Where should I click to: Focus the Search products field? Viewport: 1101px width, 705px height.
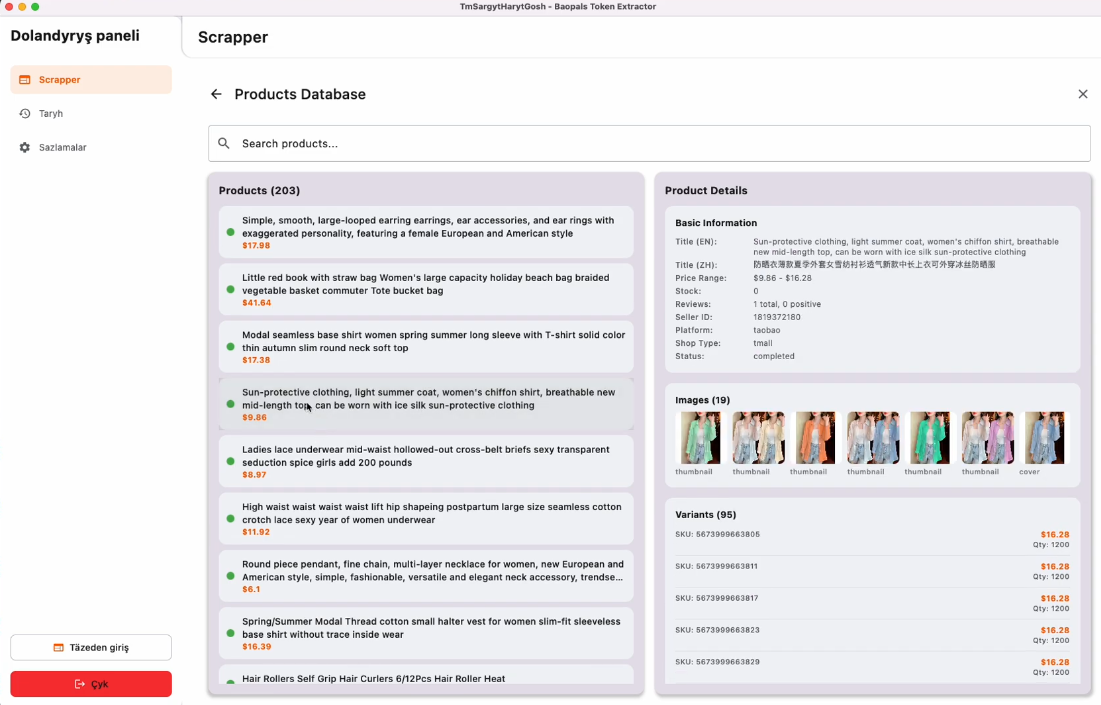[x=649, y=143]
